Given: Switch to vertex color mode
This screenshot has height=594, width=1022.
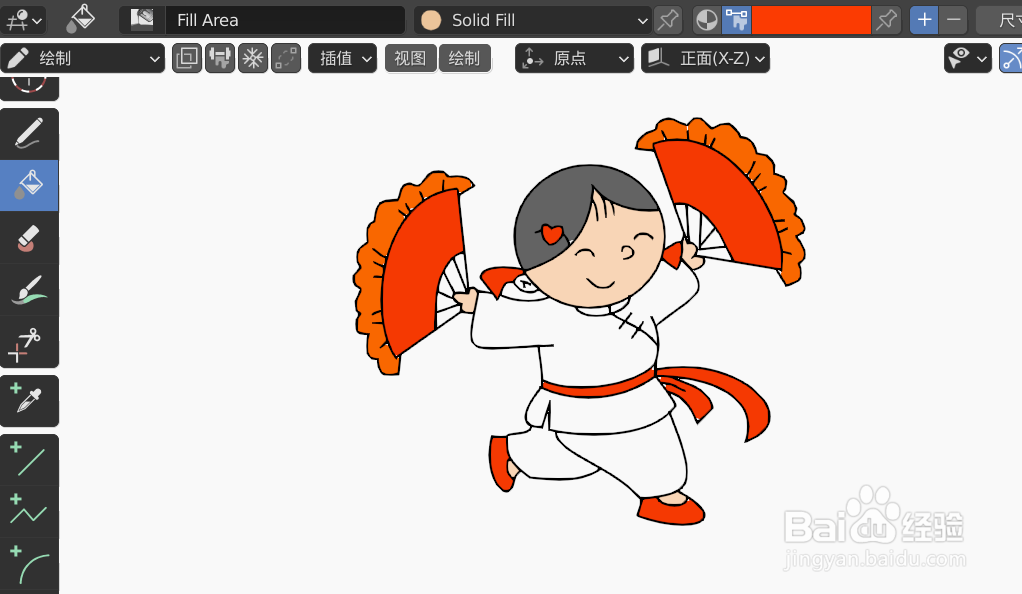Looking at the screenshot, I should (x=737, y=20).
